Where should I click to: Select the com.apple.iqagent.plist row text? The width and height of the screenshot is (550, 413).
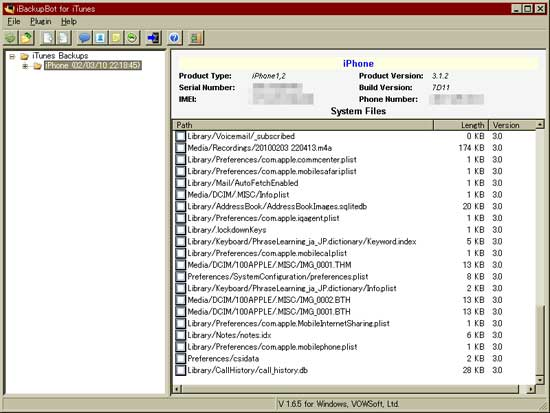pos(263,218)
